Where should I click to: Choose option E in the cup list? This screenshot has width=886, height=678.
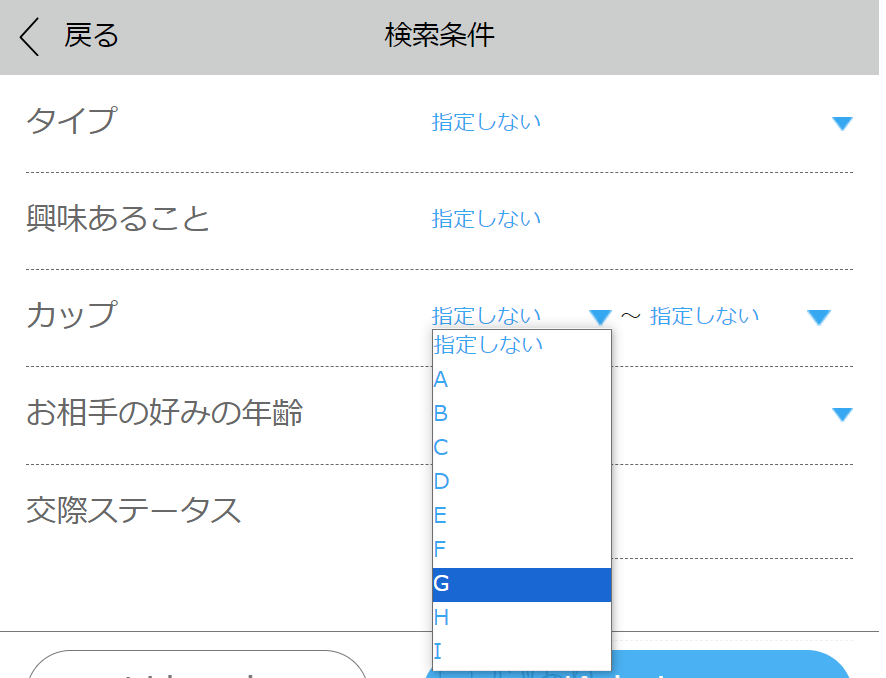[441, 516]
